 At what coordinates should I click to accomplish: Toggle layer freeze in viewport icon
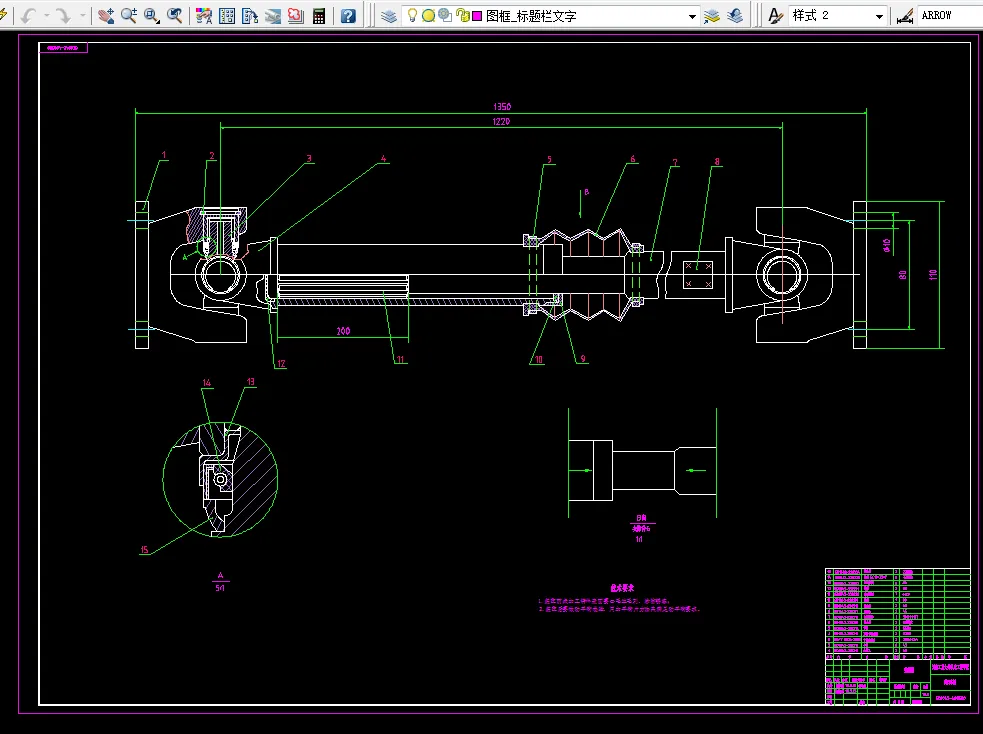pos(444,15)
